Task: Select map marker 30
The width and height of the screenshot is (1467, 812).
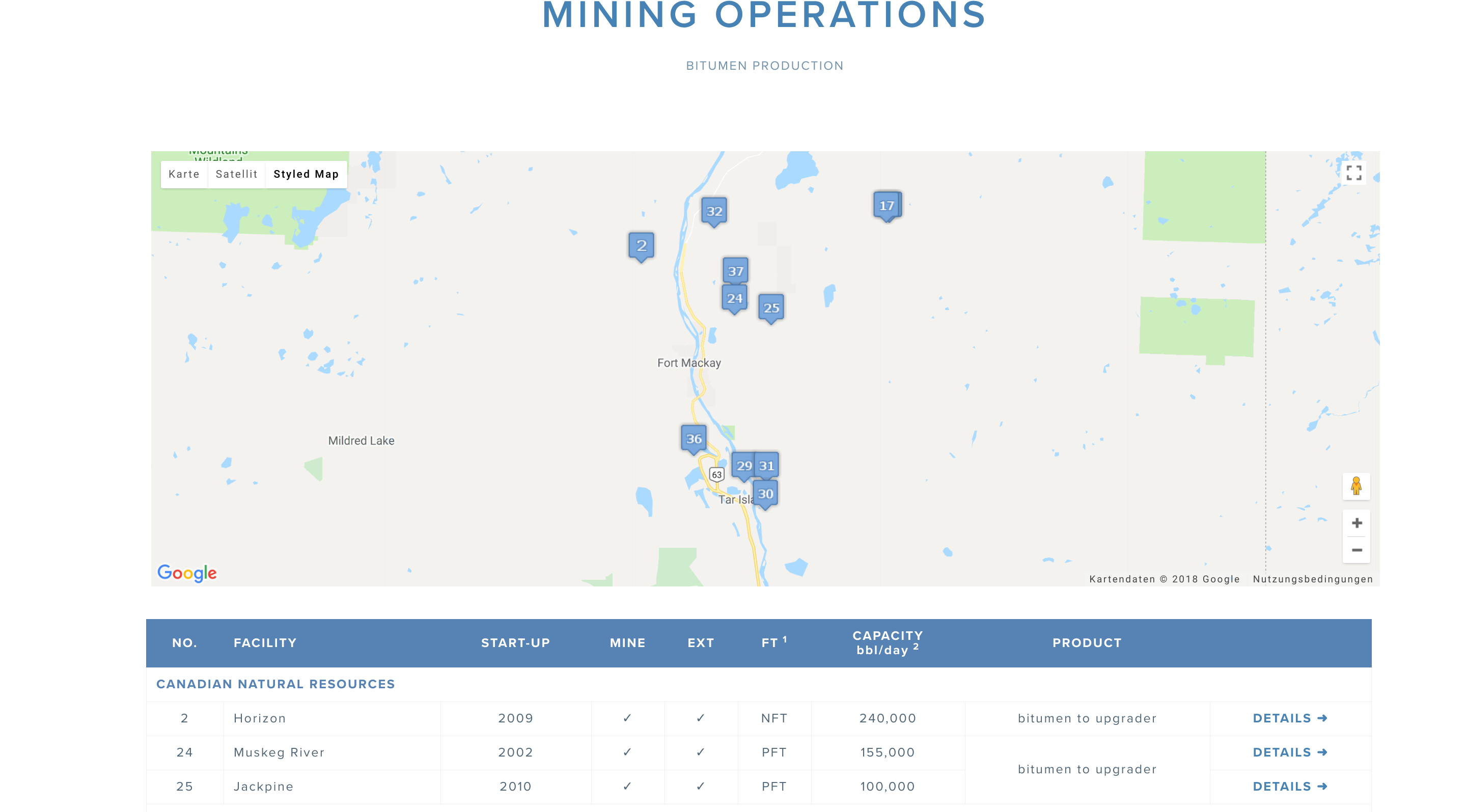Action: [765, 493]
